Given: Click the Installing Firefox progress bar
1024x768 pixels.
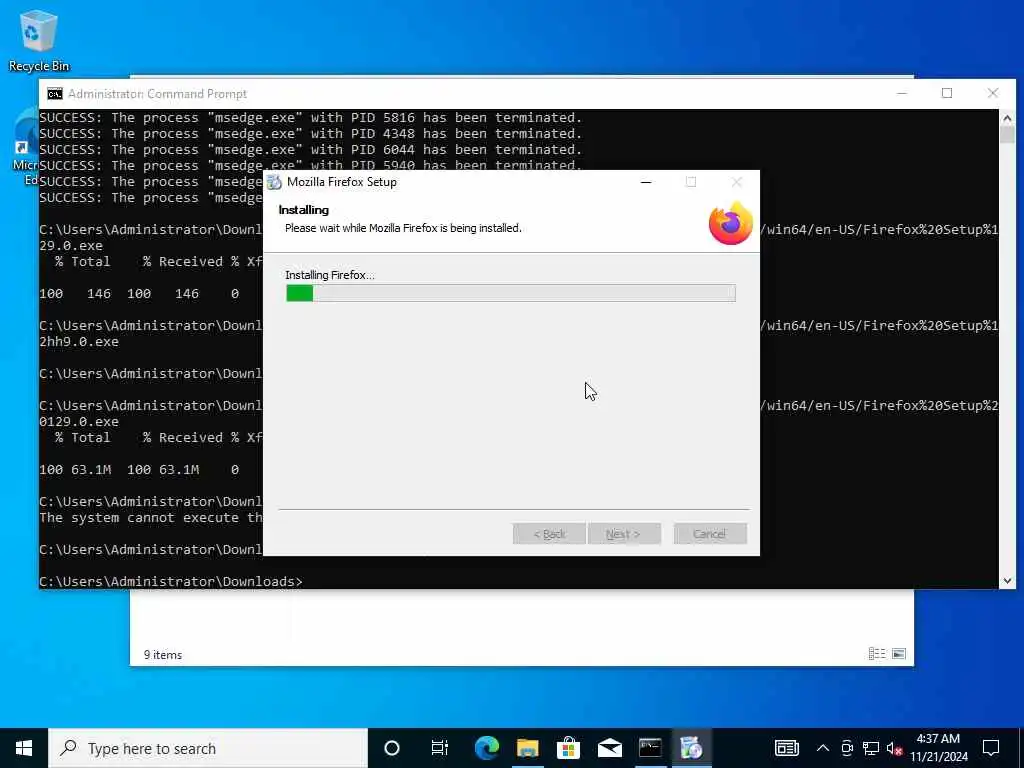Looking at the screenshot, I should coord(511,293).
